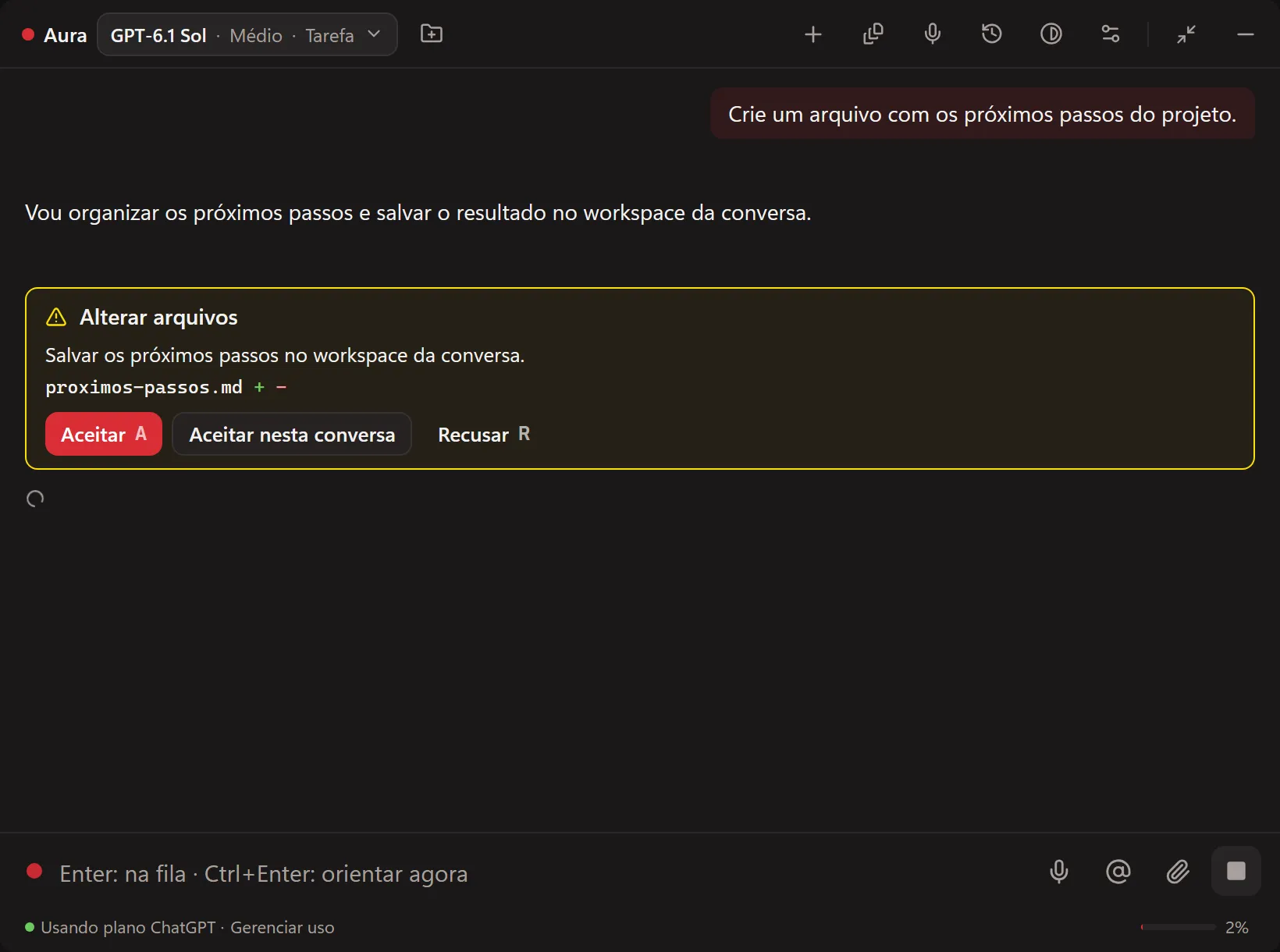This screenshot has width=1280, height=952.
Task: Click the Salvar os próximos passos description
Action: (x=285, y=356)
